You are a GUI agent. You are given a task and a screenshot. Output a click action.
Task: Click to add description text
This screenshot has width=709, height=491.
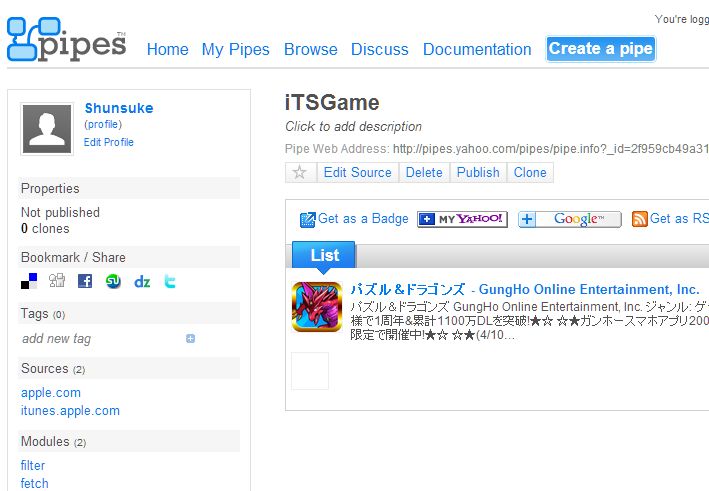(x=353, y=127)
